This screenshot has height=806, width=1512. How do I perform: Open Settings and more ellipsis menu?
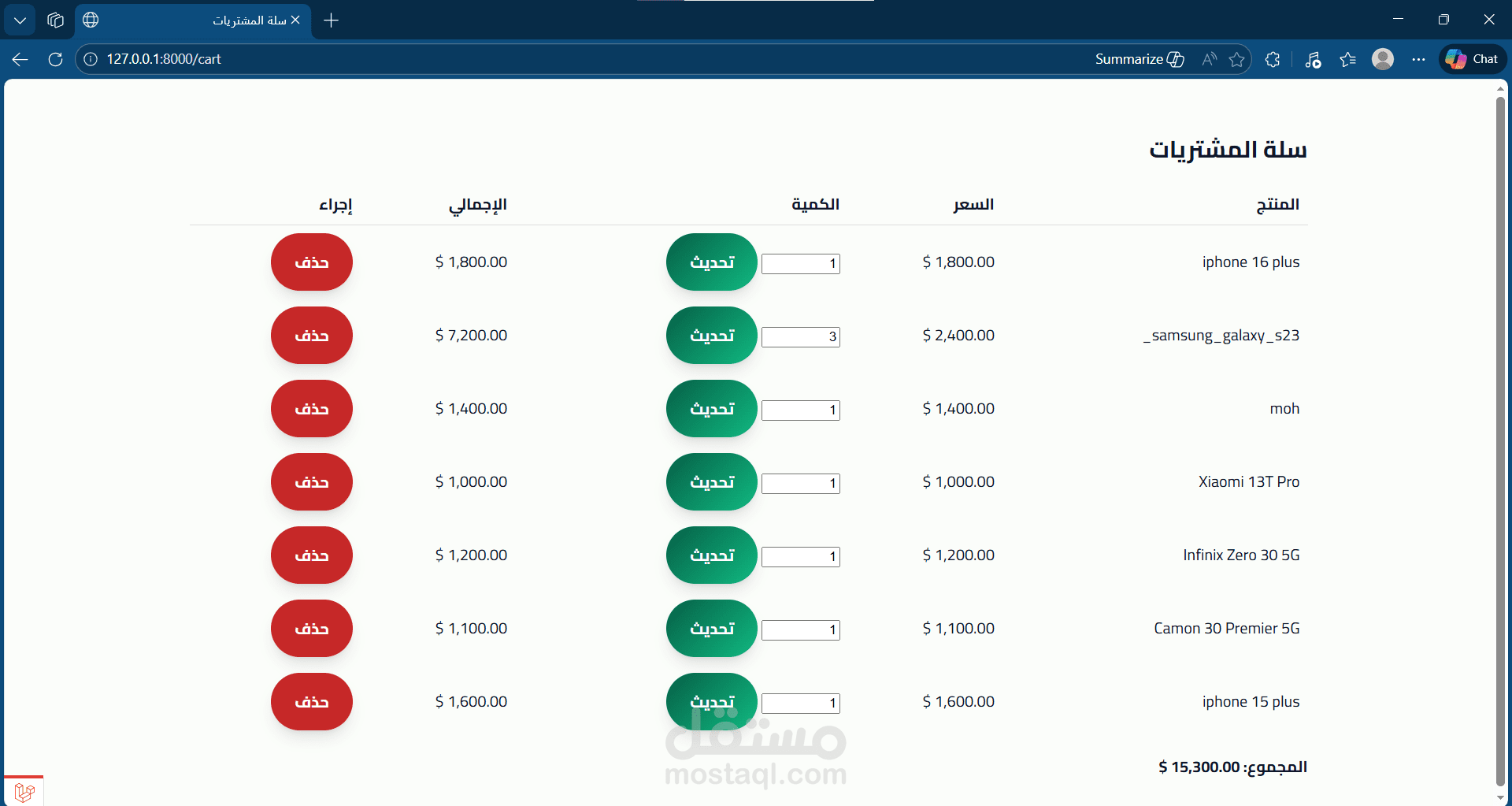(x=1418, y=59)
